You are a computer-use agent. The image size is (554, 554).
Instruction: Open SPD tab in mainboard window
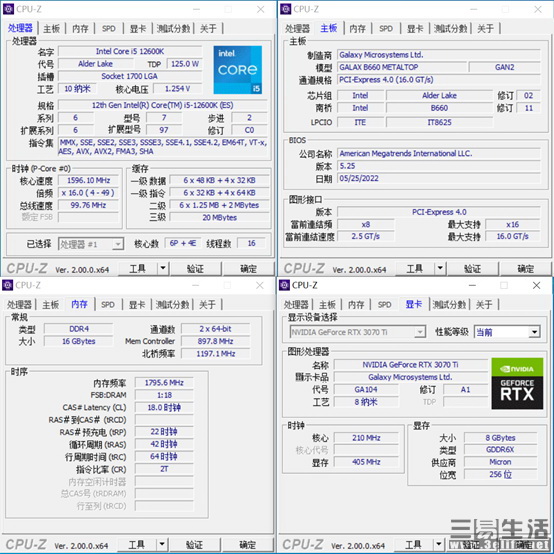coord(386,29)
